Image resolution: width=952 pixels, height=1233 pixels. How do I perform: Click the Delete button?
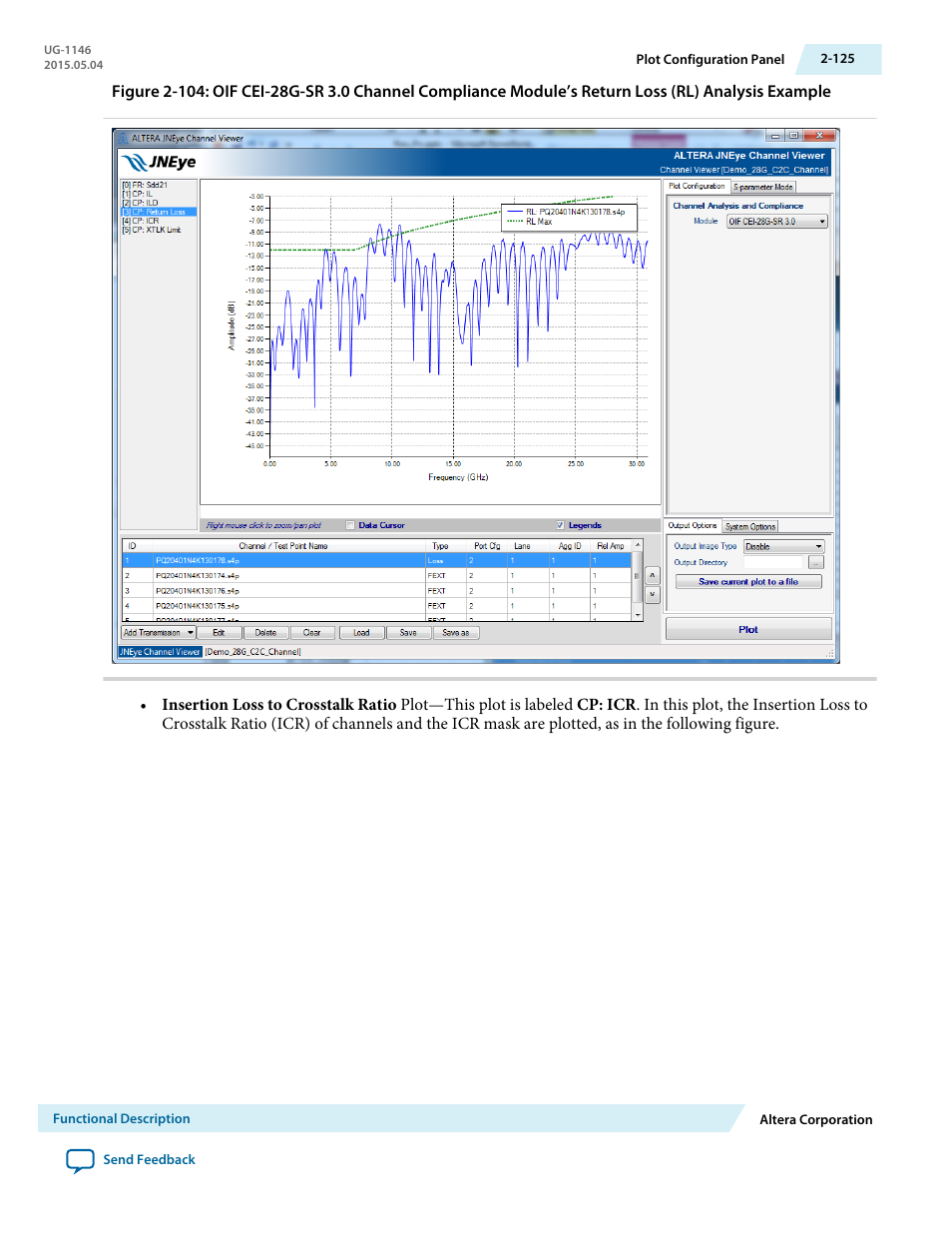point(265,633)
